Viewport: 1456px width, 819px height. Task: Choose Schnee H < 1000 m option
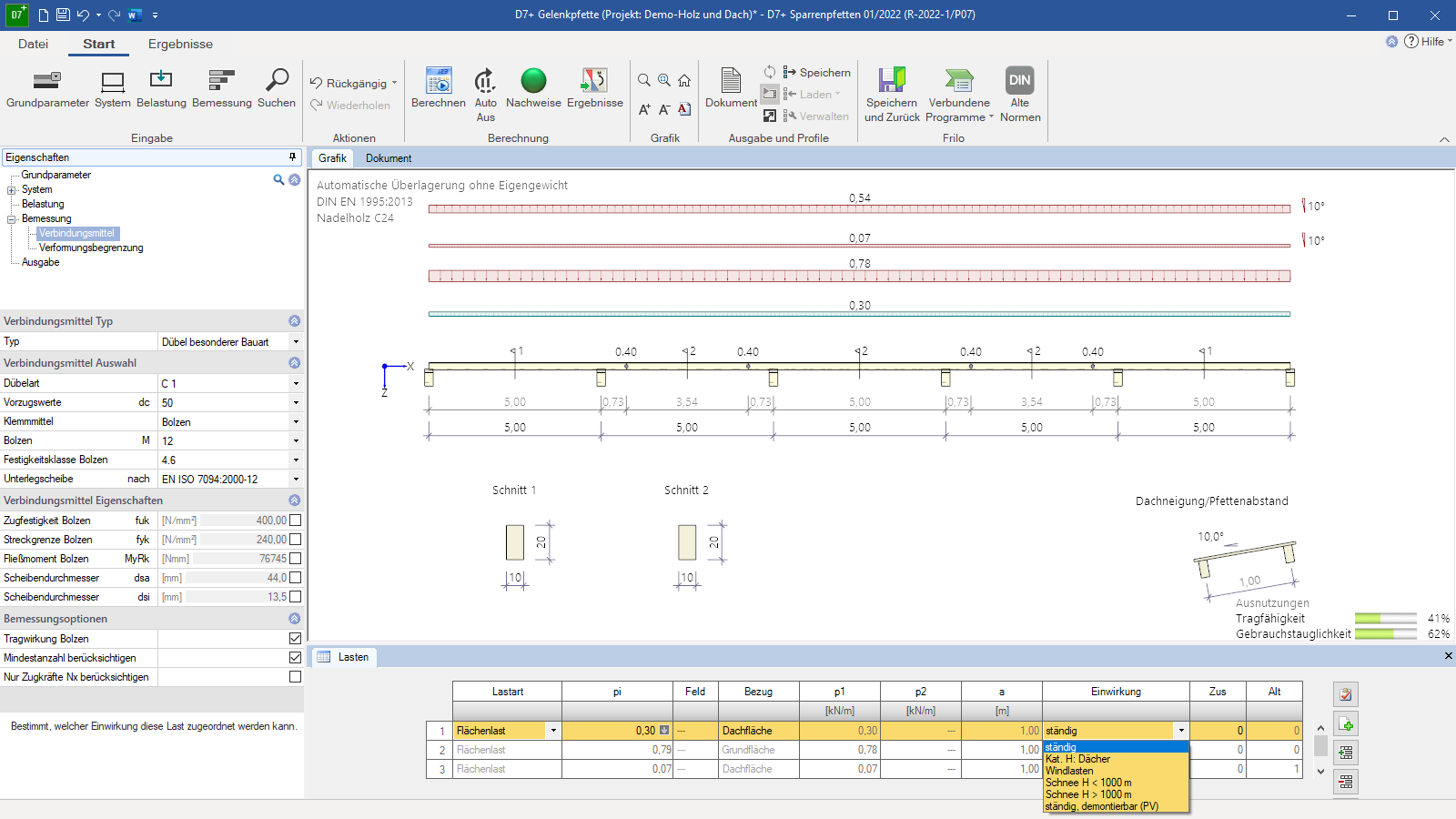1116,783
